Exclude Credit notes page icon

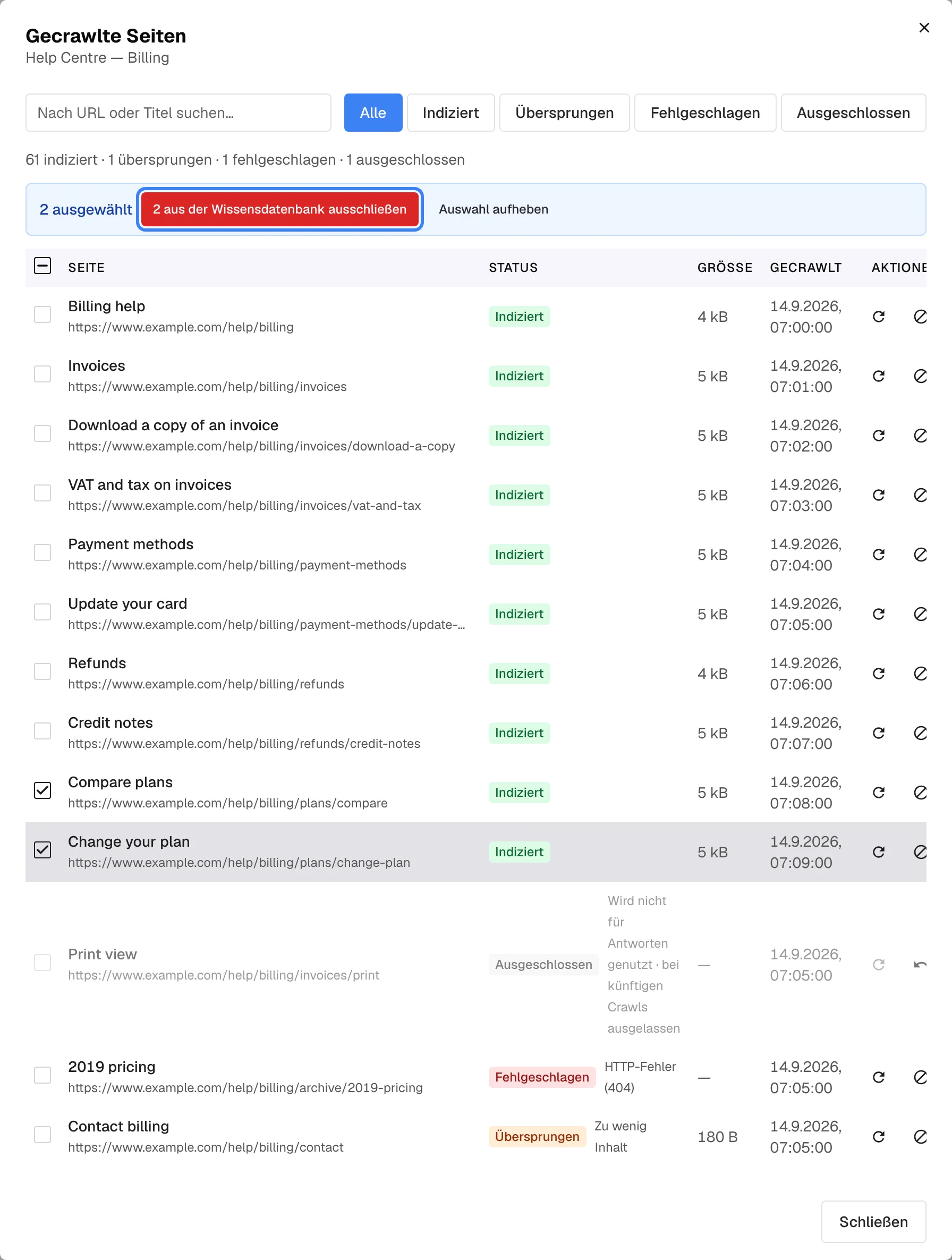(x=920, y=733)
